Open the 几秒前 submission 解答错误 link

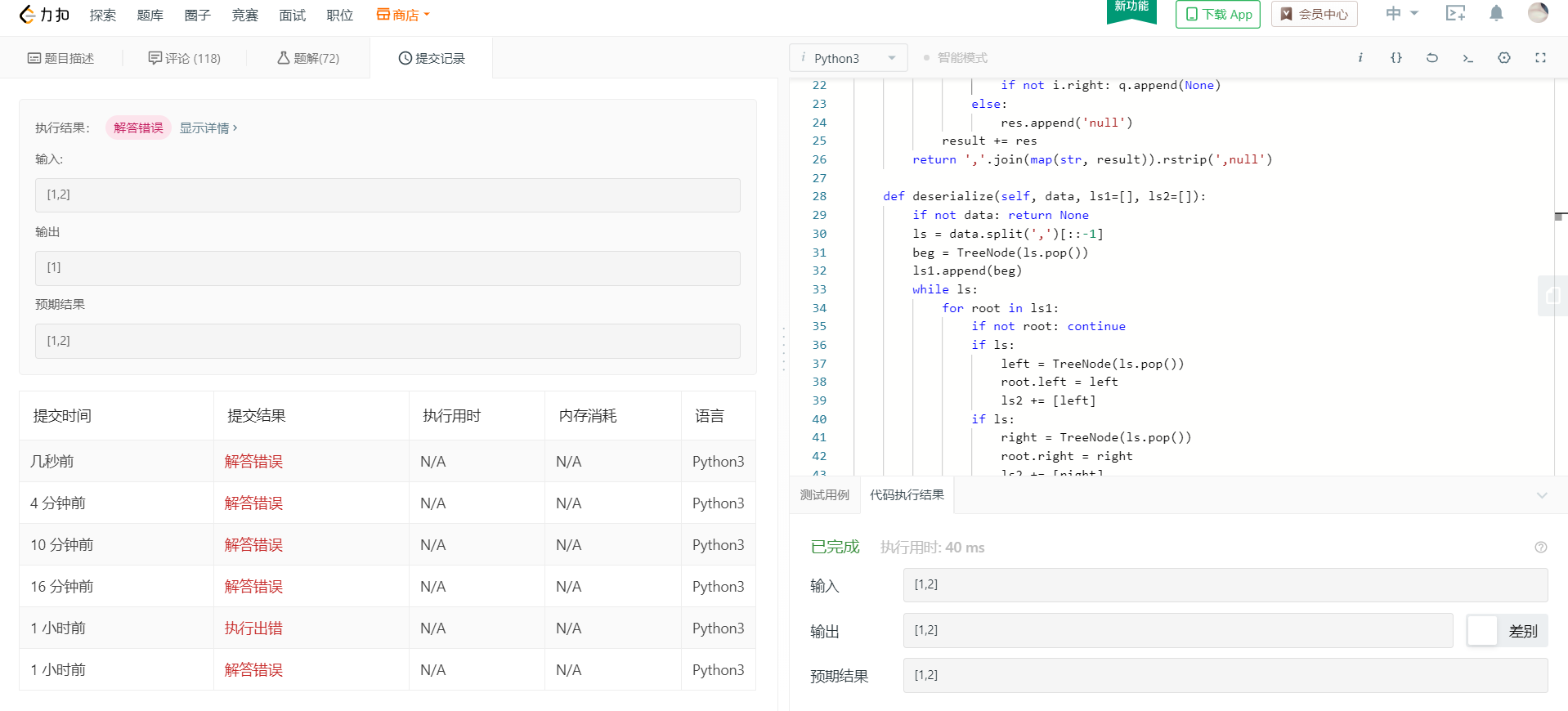pos(254,462)
